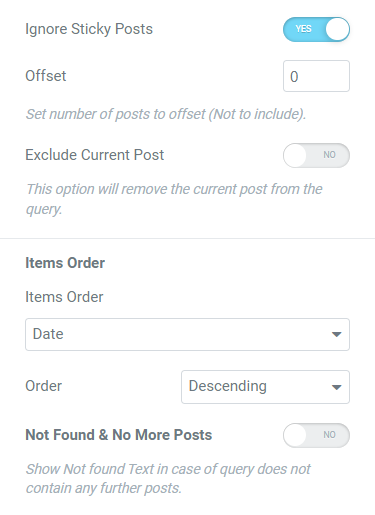Click the Not Found & No More Posts heading

[119, 435]
